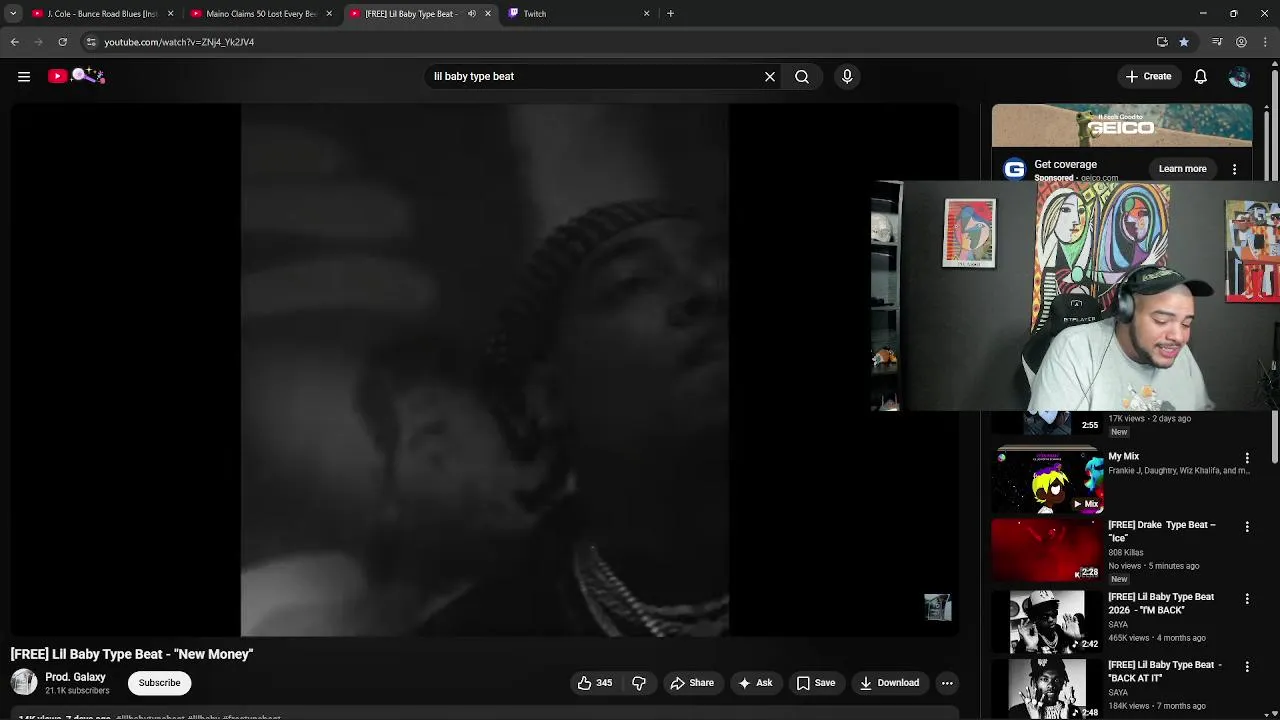
Task: Open the notifications bell
Action: coord(1201,76)
